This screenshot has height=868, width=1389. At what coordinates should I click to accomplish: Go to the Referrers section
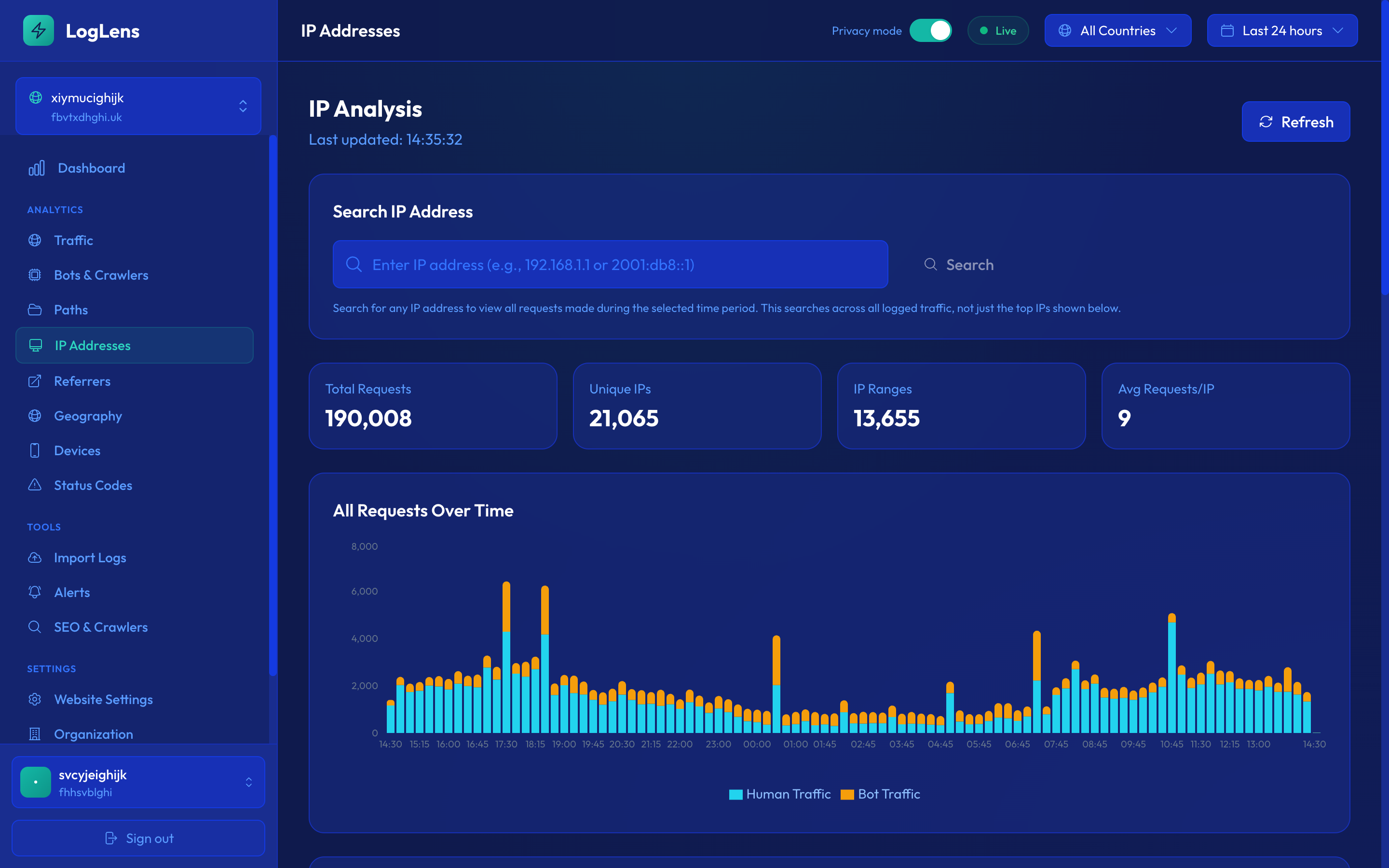pos(82,381)
